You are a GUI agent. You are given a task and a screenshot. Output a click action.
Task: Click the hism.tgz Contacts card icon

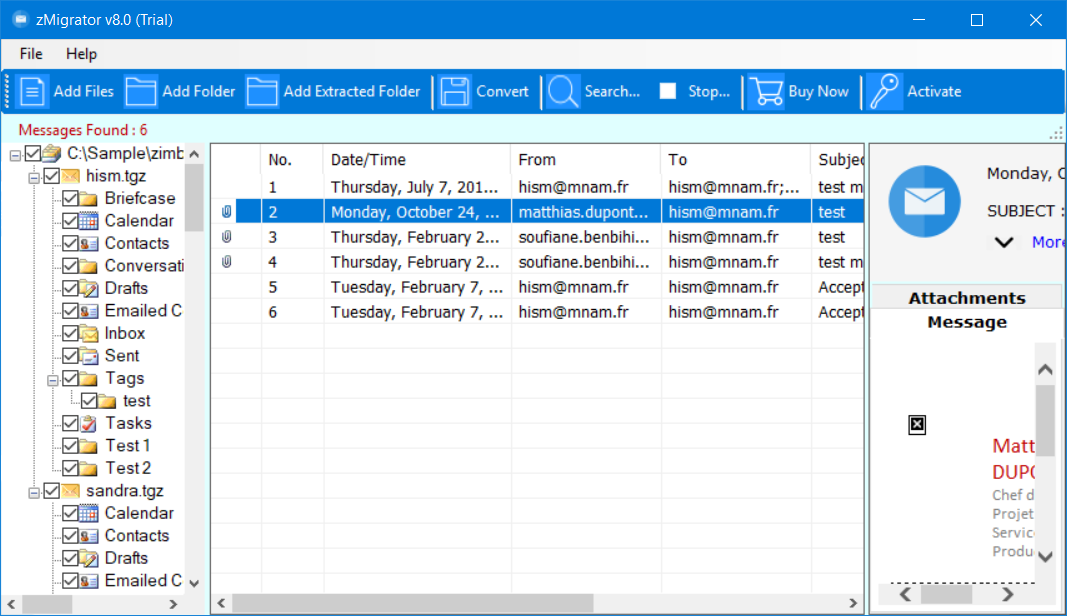point(88,244)
